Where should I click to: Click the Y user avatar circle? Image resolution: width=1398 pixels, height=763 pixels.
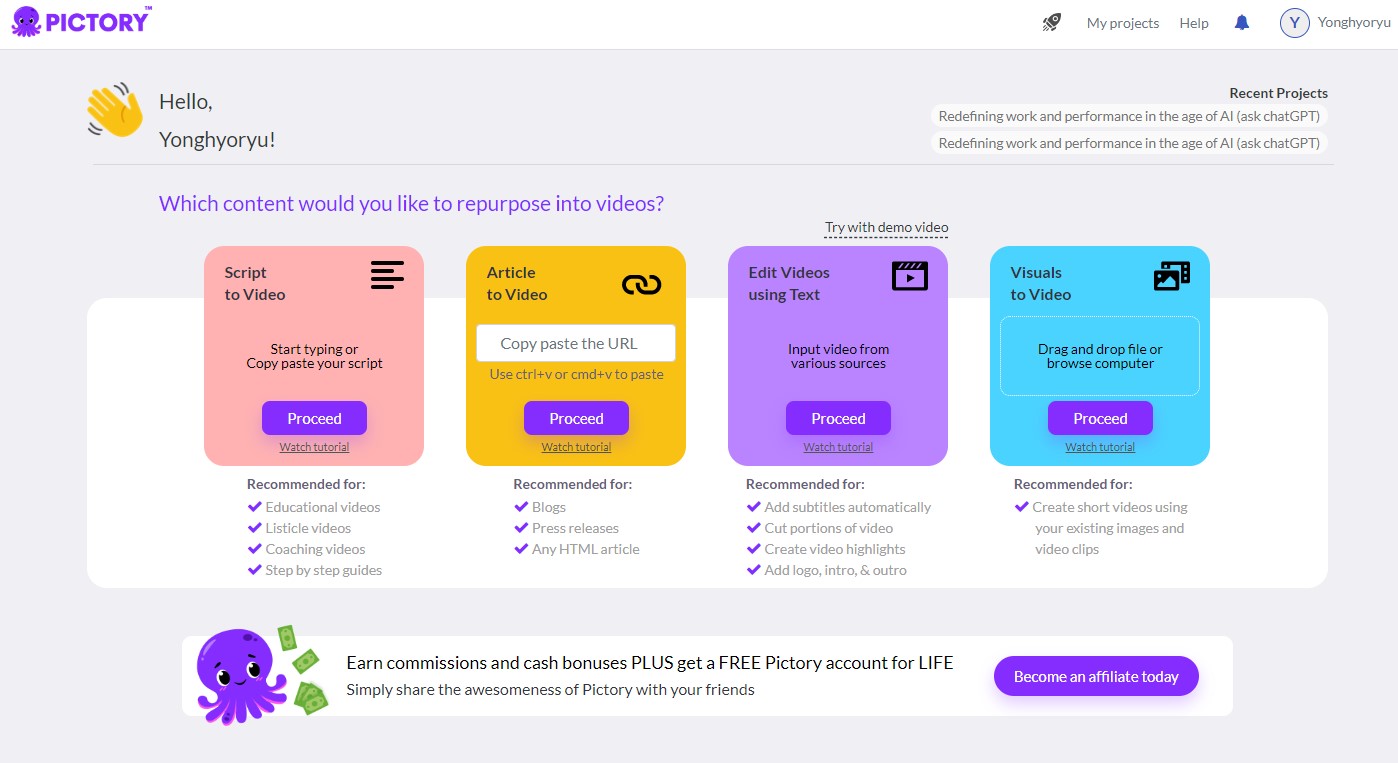pyautogui.click(x=1295, y=23)
